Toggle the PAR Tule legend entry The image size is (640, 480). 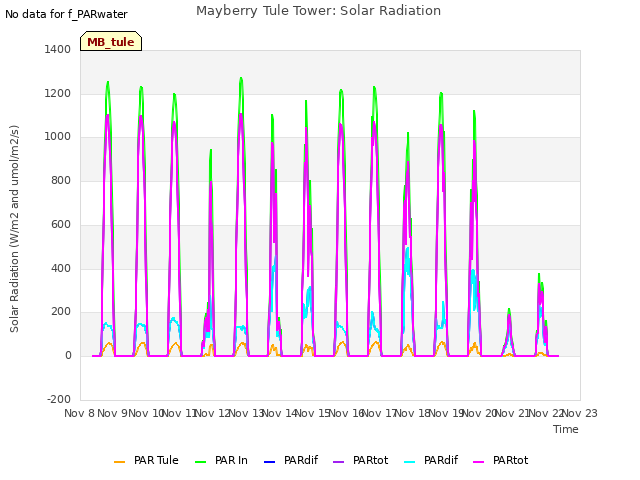pos(156,460)
